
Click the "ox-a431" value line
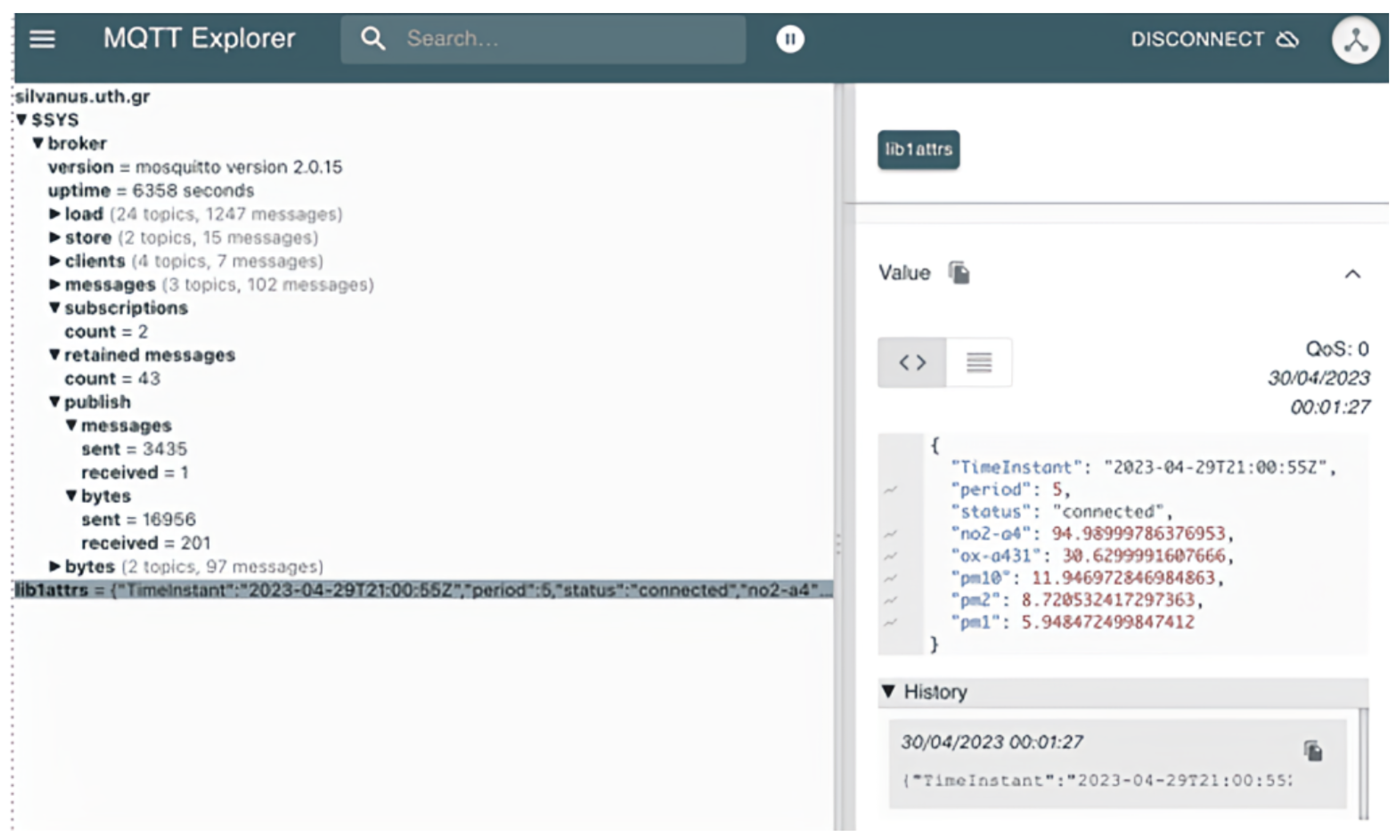1092,555
